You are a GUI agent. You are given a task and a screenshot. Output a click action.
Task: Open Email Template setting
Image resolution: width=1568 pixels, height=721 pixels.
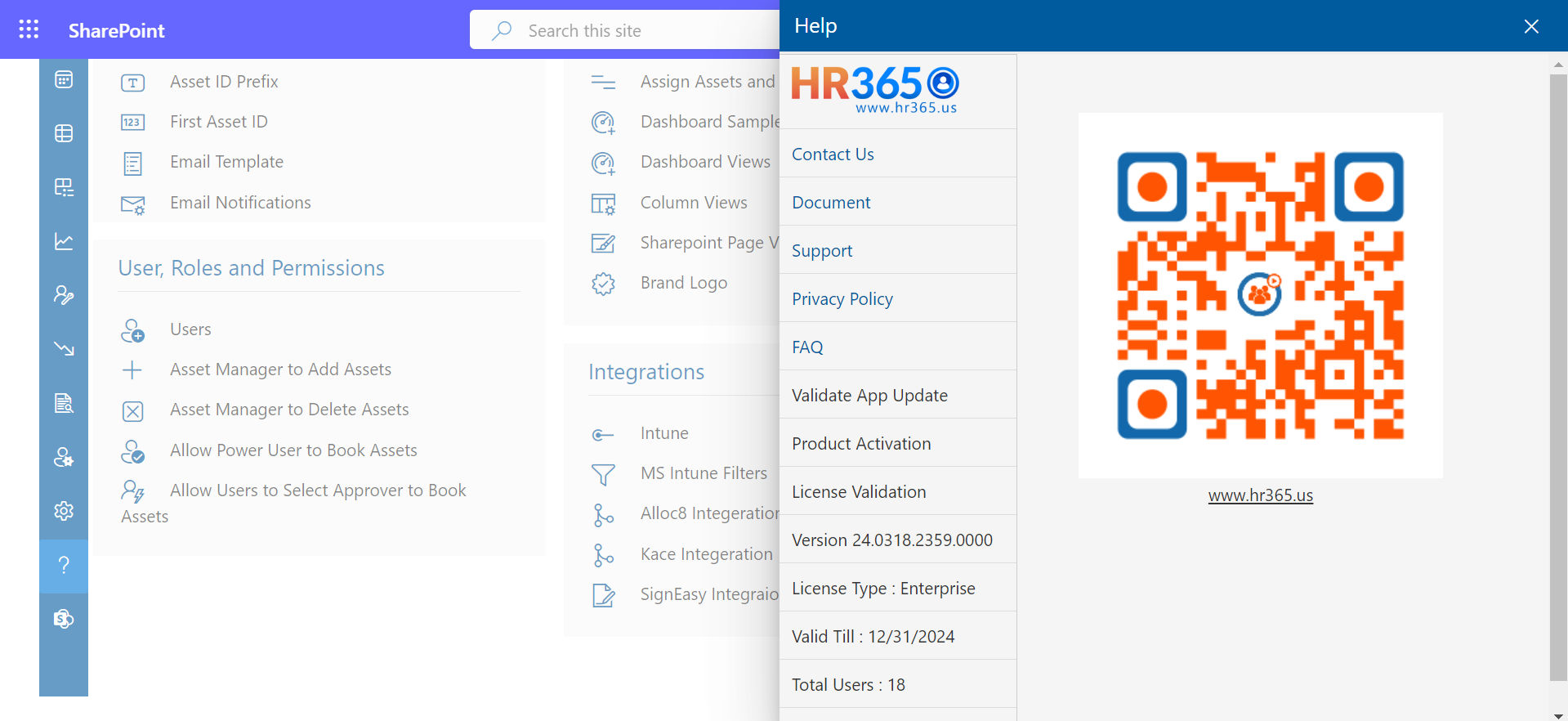coord(226,162)
